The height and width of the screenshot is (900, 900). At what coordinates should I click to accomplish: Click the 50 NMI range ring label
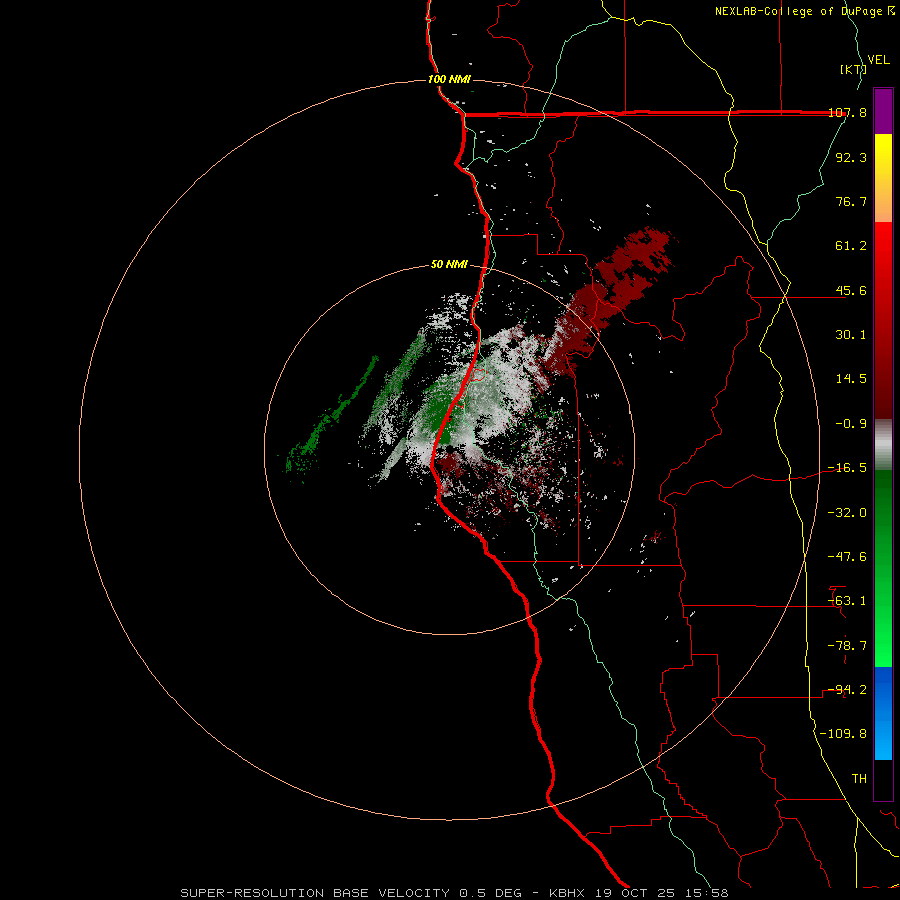pyautogui.click(x=449, y=264)
